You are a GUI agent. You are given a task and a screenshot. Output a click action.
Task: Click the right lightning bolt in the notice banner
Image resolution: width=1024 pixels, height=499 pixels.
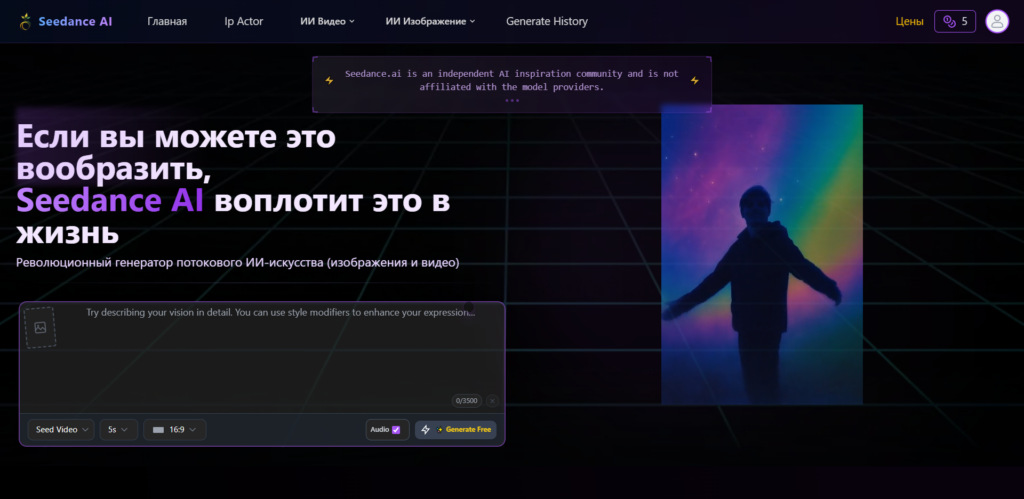pyautogui.click(x=695, y=80)
